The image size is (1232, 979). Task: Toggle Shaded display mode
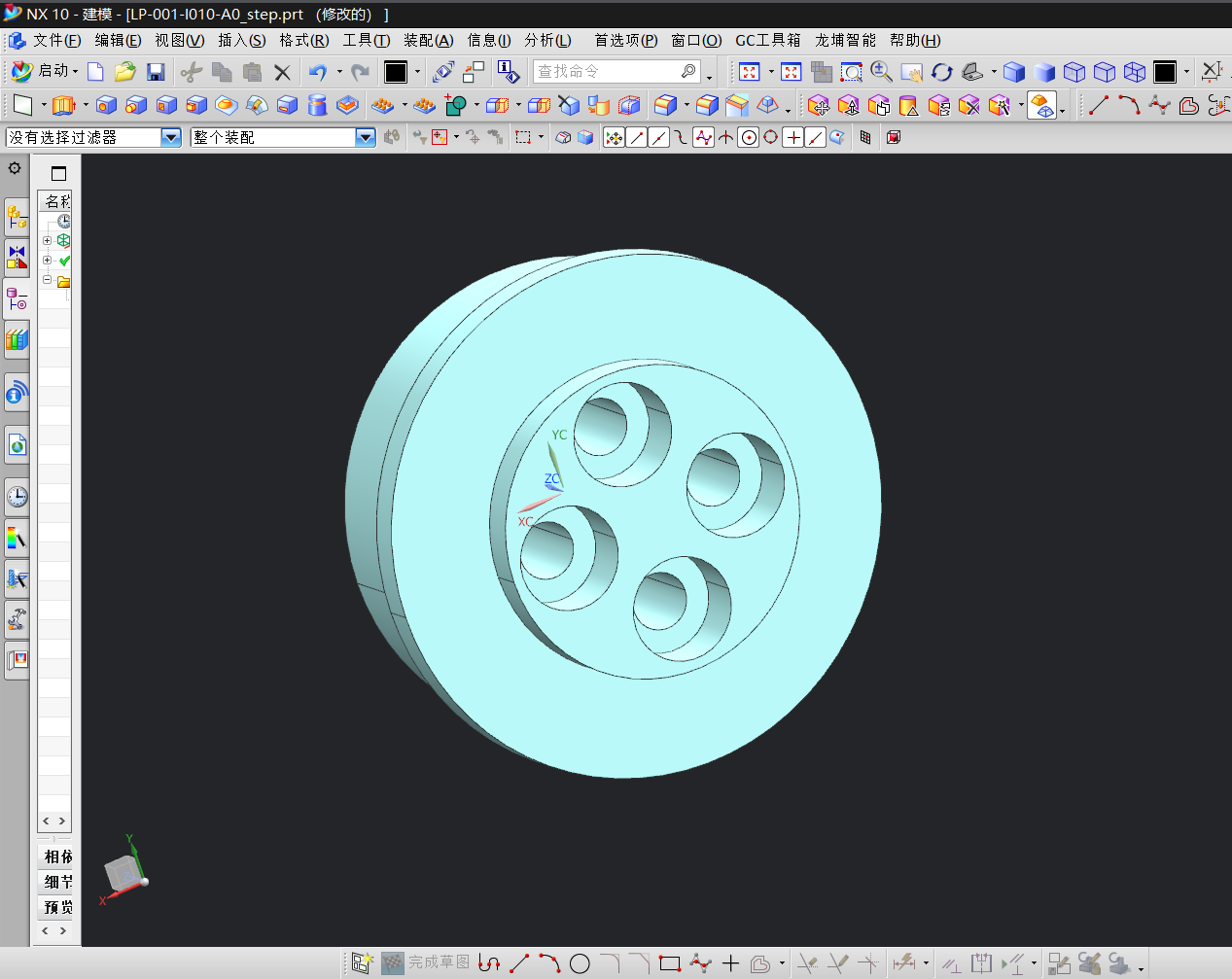[x=1044, y=72]
